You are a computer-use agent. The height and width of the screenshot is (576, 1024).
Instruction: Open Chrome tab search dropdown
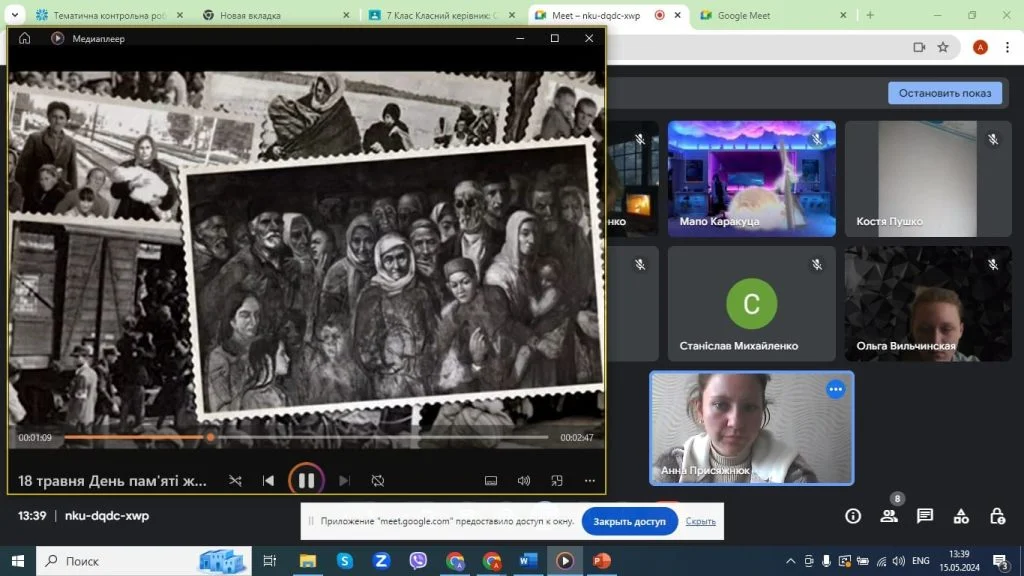[14, 14]
